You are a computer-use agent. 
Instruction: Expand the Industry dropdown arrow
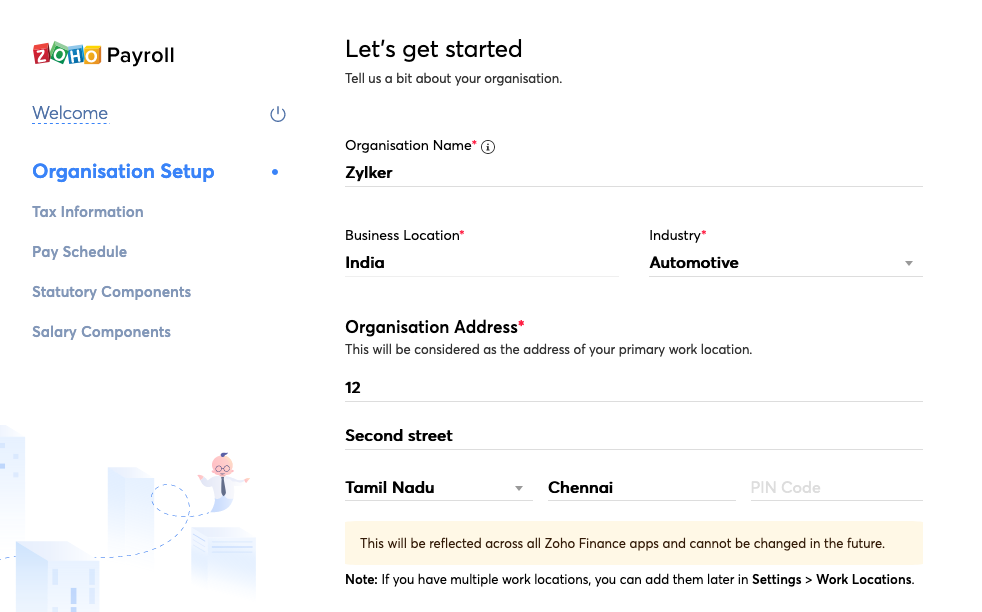tap(908, 263)
